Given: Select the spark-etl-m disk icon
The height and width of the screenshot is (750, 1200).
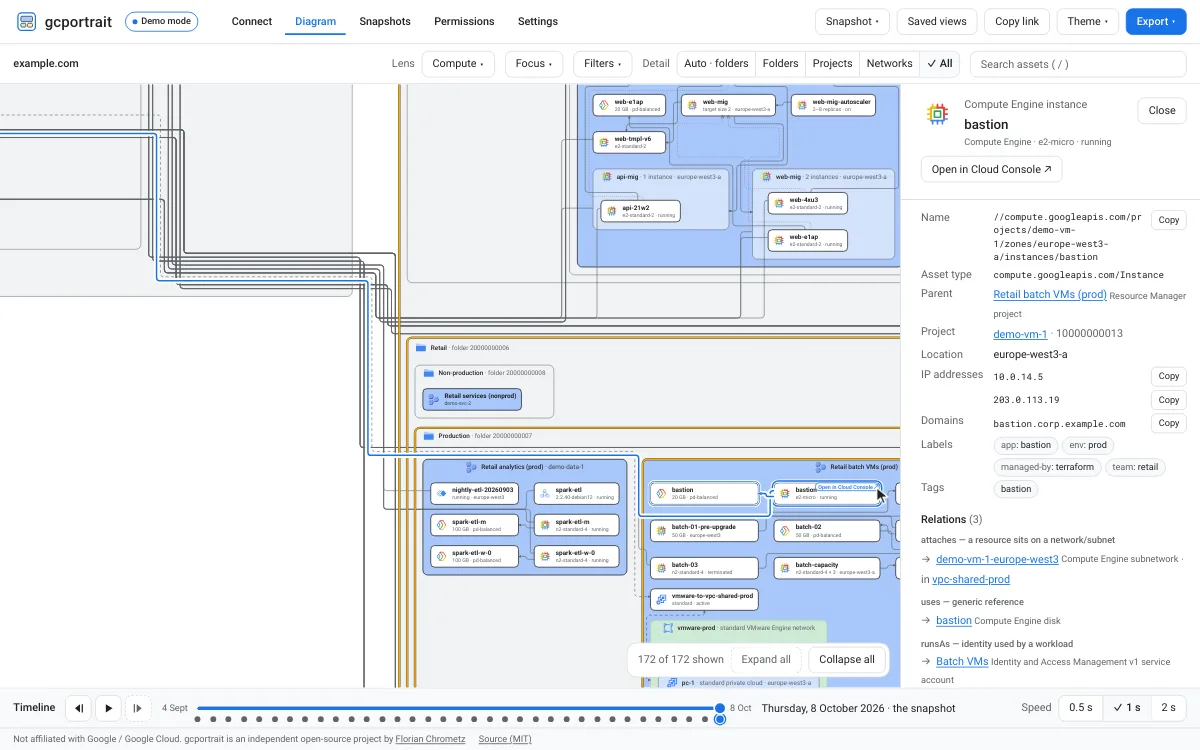Looking at the screenshot, I should coord(441,525).
